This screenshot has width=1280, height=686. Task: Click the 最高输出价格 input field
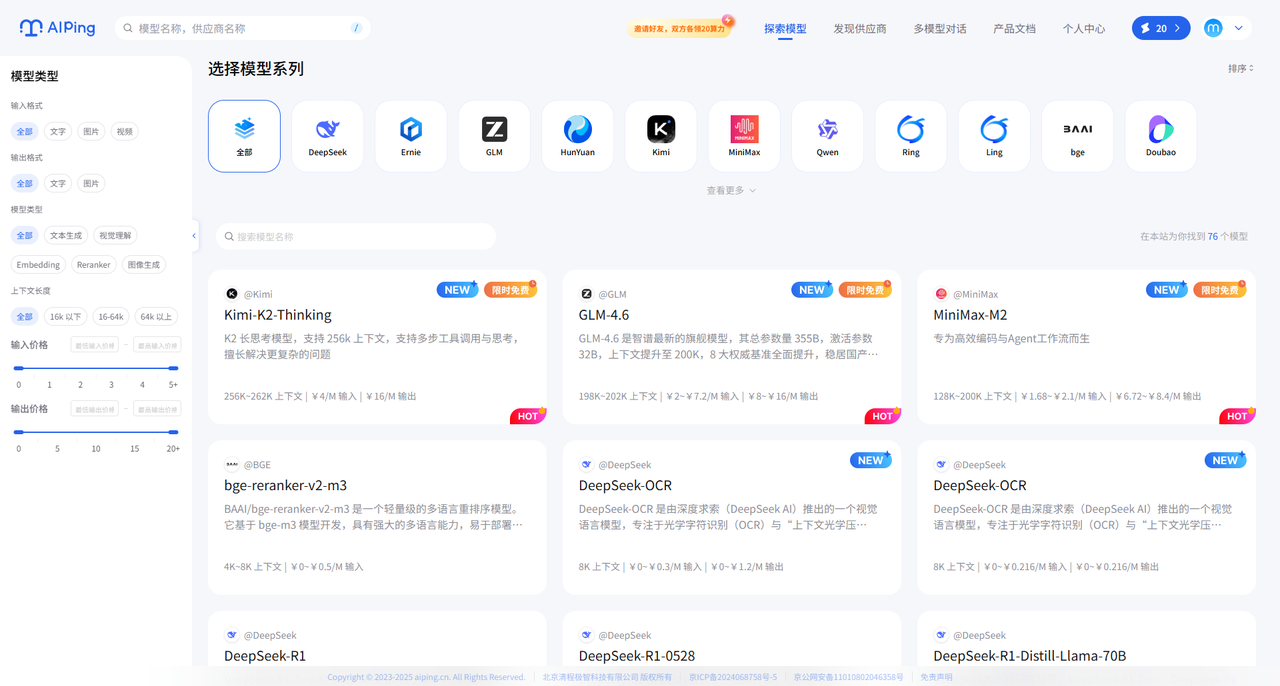[x=157, y=409]
